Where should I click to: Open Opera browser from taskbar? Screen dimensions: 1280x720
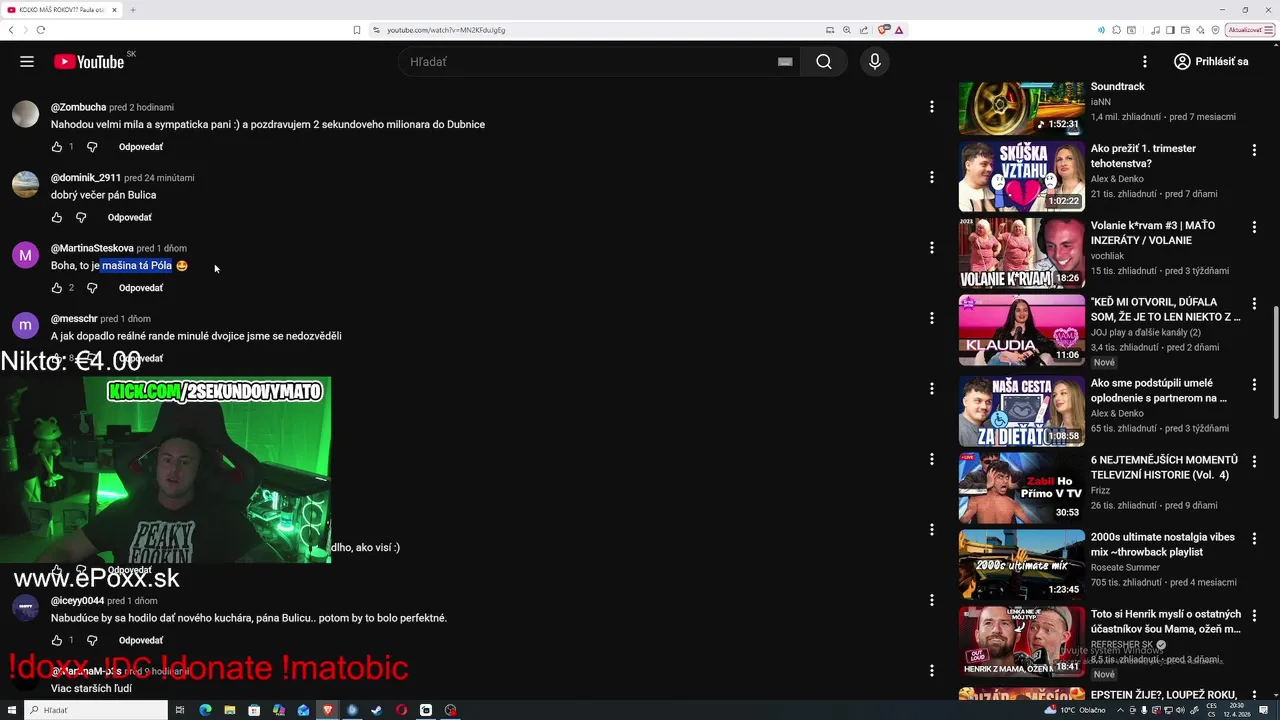click(401, 710)
